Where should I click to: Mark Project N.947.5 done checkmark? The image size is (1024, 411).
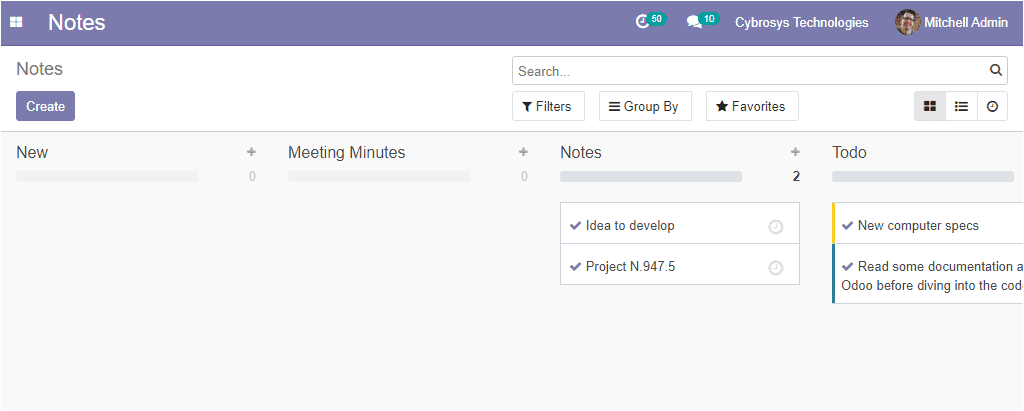(x=575, y=267)
